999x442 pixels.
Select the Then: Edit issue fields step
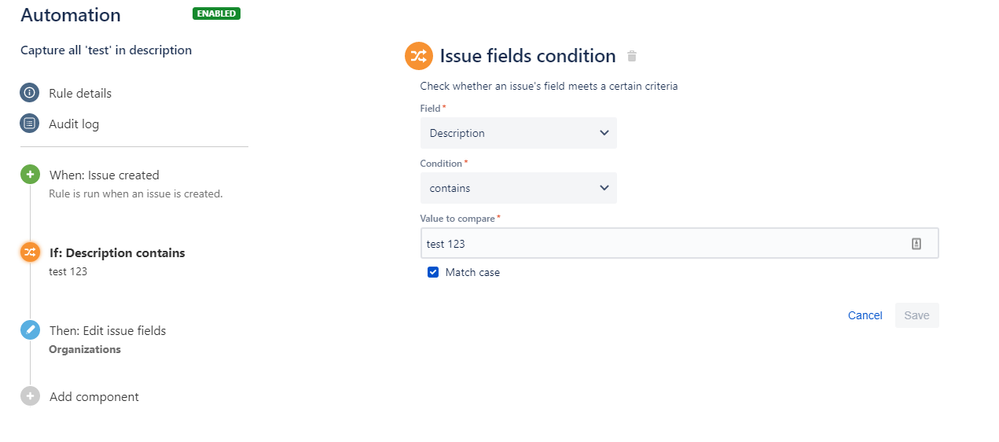[107, 330]
